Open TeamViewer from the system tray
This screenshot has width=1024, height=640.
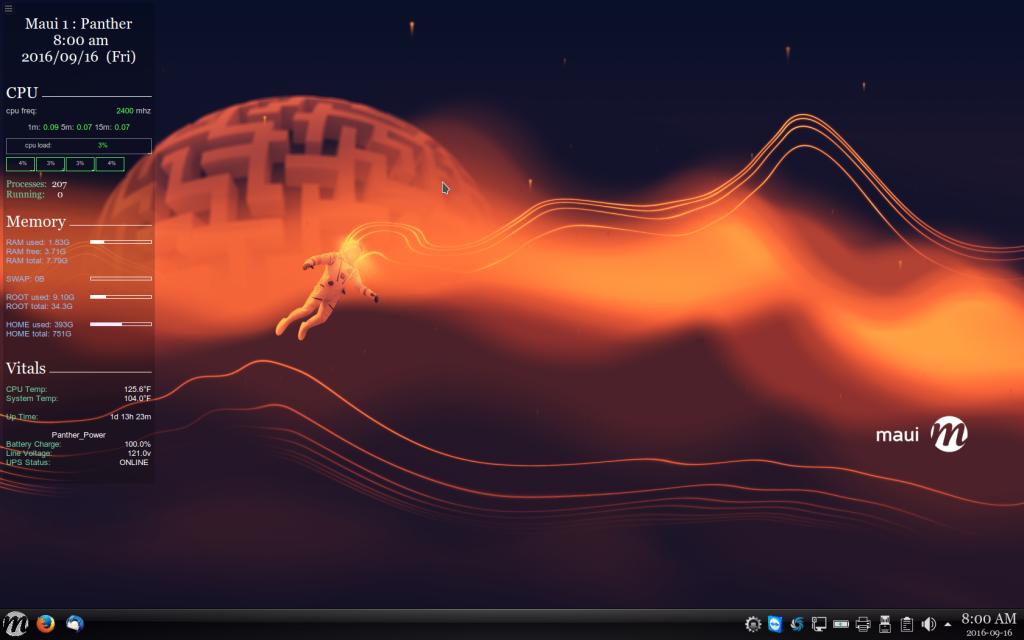[775, 624]
